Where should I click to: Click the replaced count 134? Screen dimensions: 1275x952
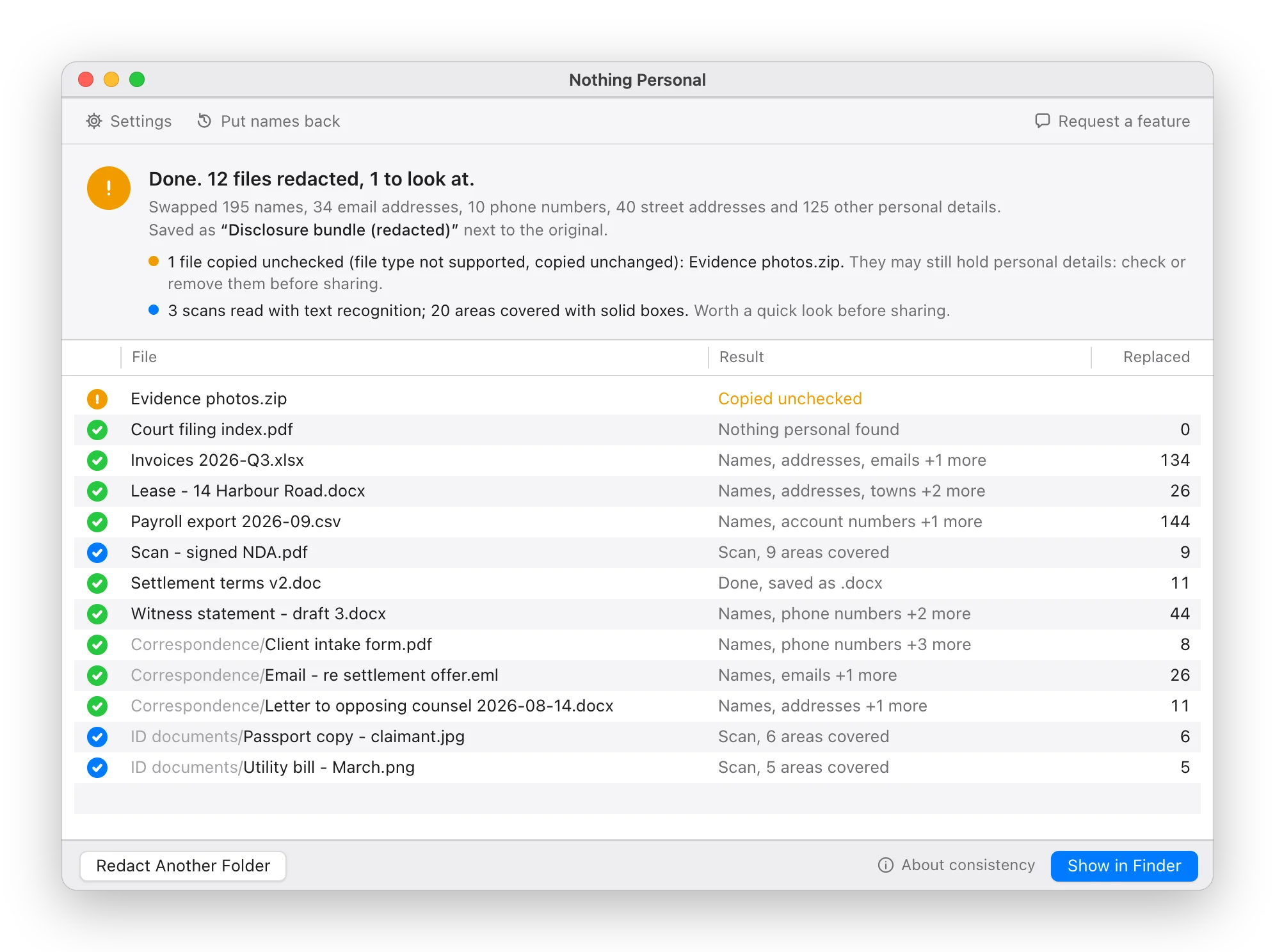coord(1175,460)
